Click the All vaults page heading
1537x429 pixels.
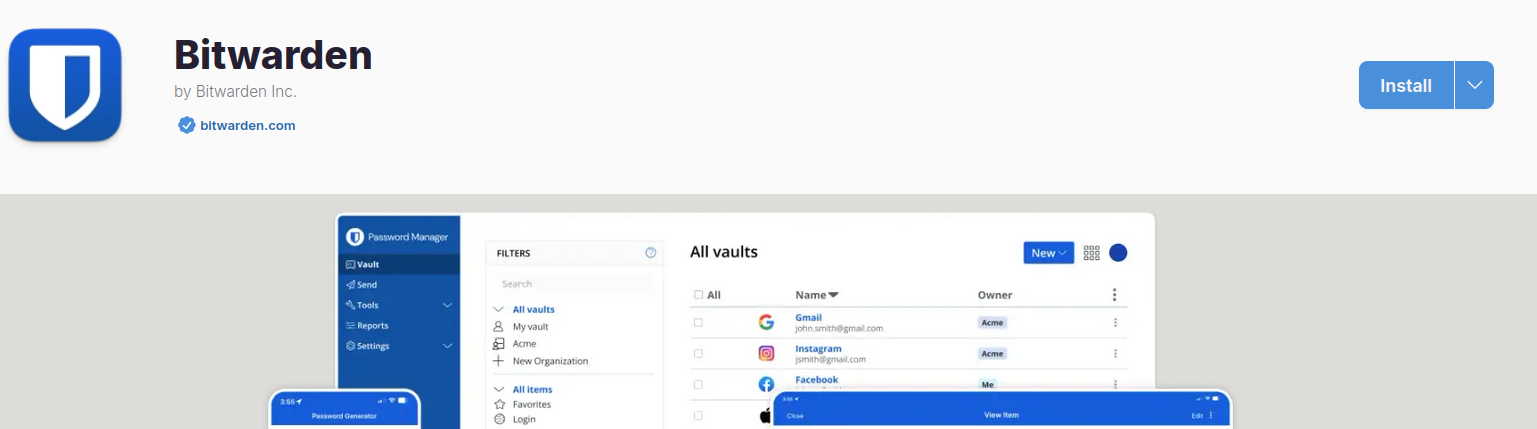pyautogui.click(x=724, y=252)
